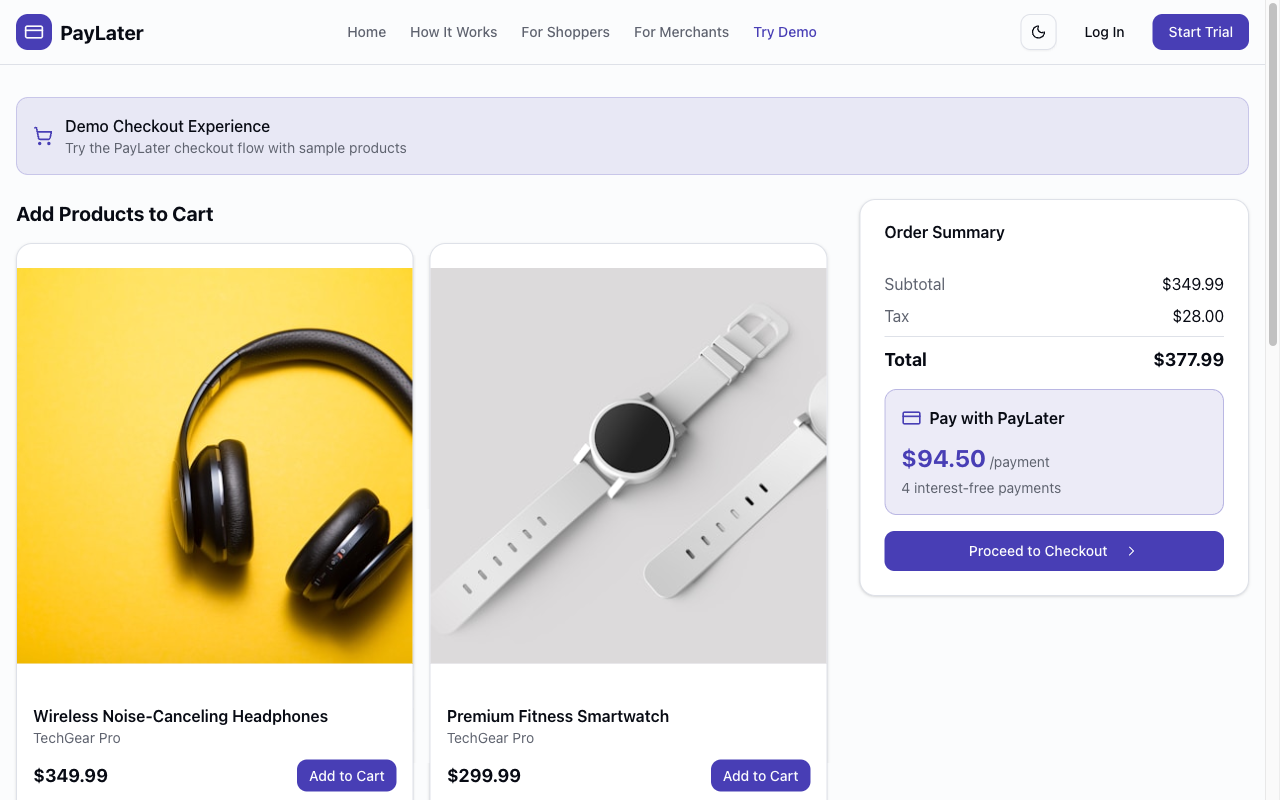The image size is (1280, 800).
Task: Click the PayLater credit card logo icon
Action: (34, 32)
